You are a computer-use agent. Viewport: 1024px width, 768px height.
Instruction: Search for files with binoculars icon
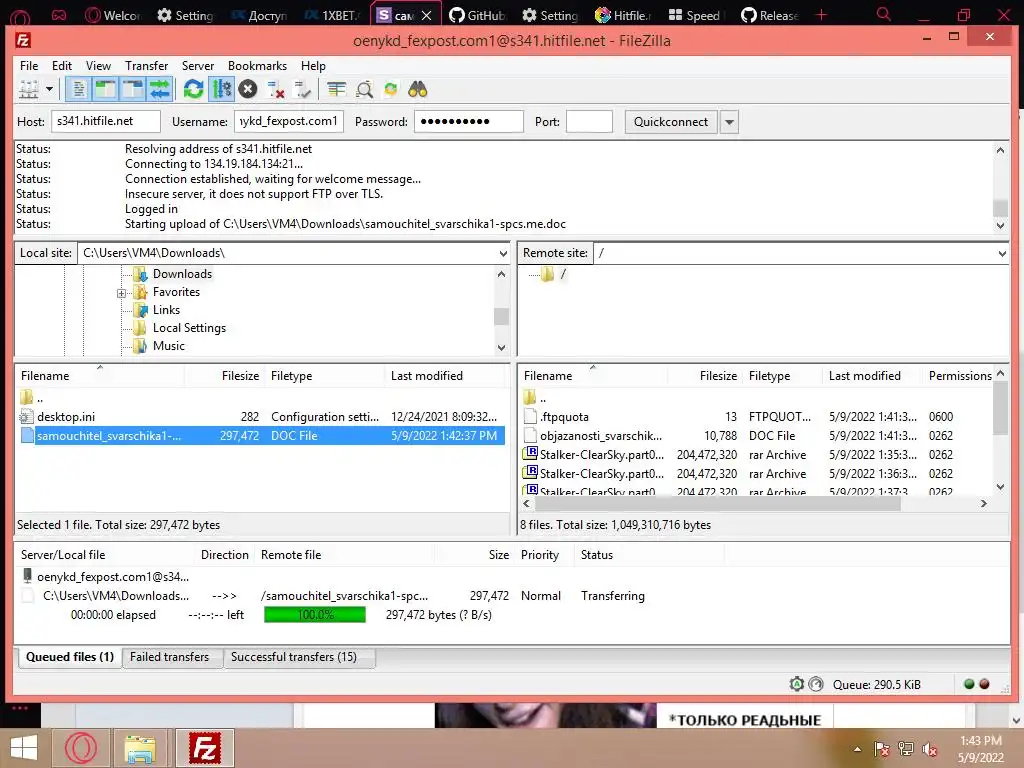(417, 89)
